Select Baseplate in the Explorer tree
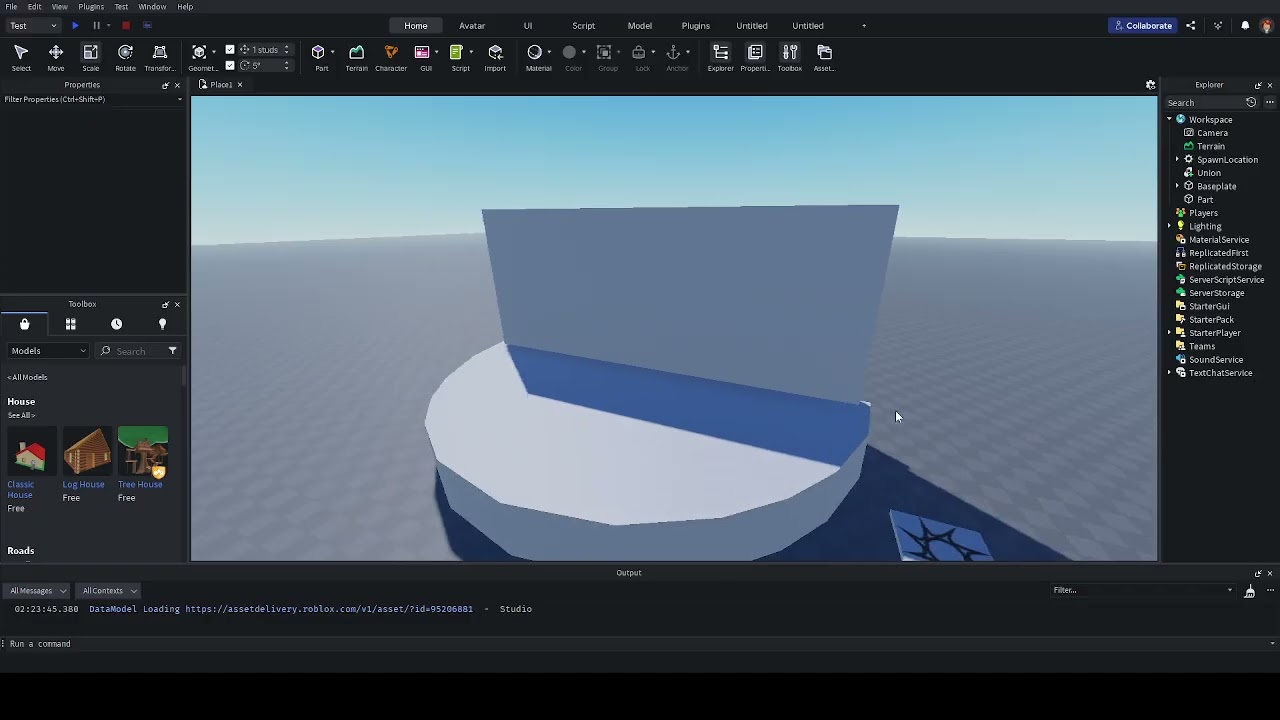Screen dimensions: 1280x720 (1216, 186)
